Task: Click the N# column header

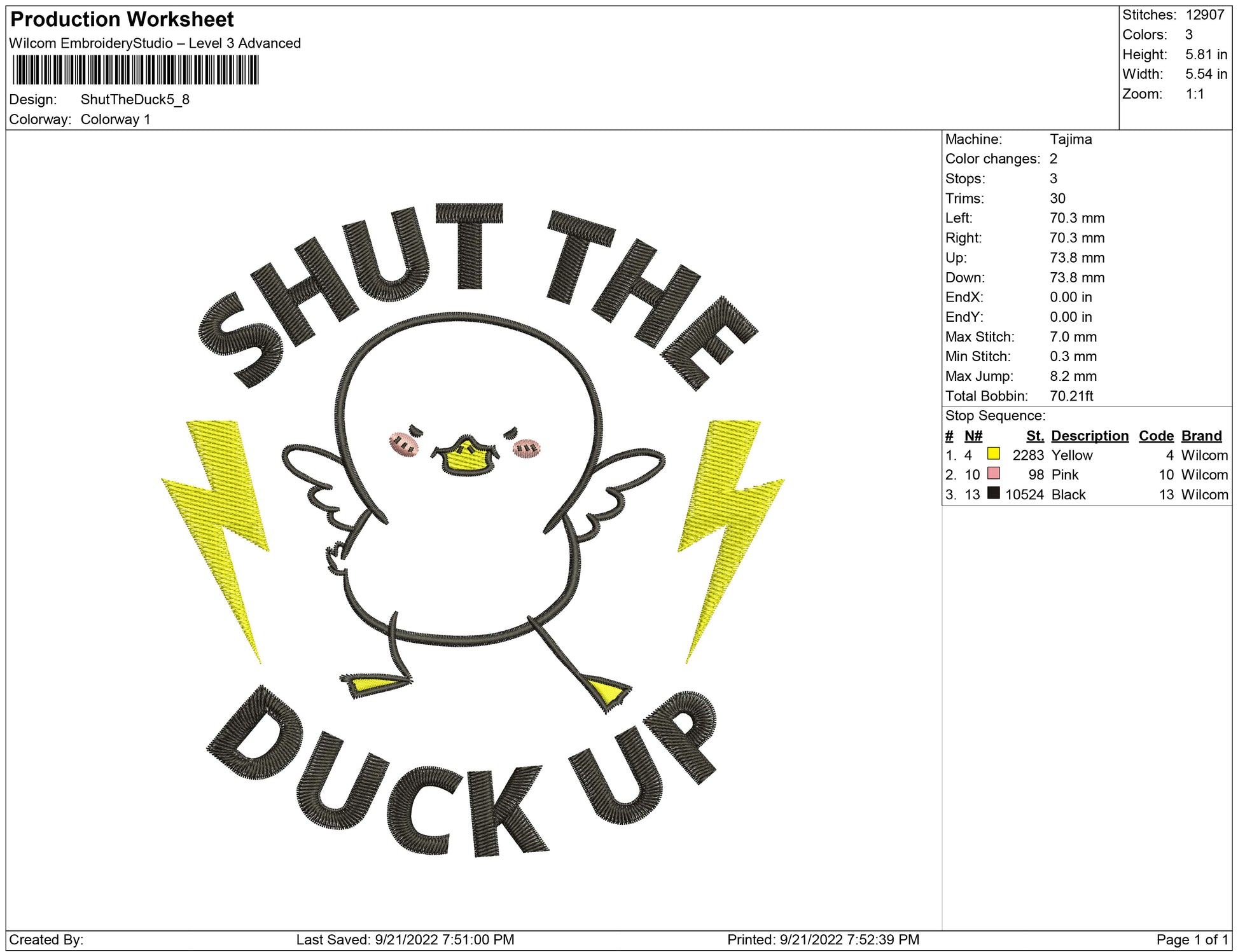Action: 973,436
